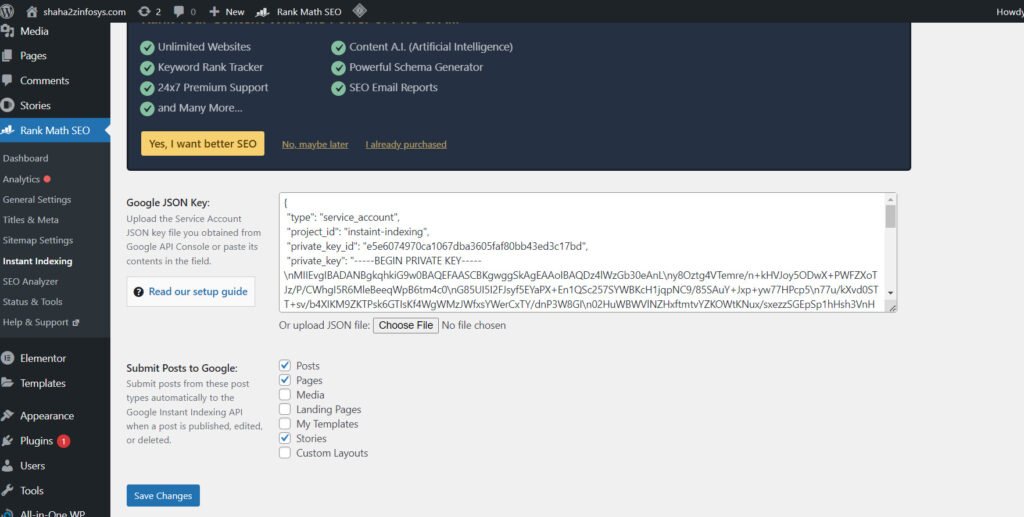Click the Elementor sidebar icon
Screen dimensions: 1024x517
(x=7, y=358)
